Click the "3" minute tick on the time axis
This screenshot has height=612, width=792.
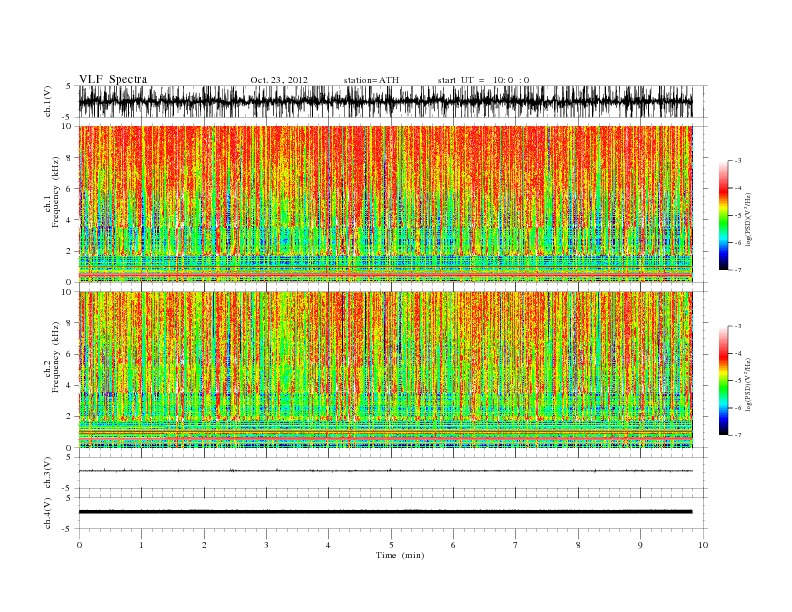tap(266, 545)
